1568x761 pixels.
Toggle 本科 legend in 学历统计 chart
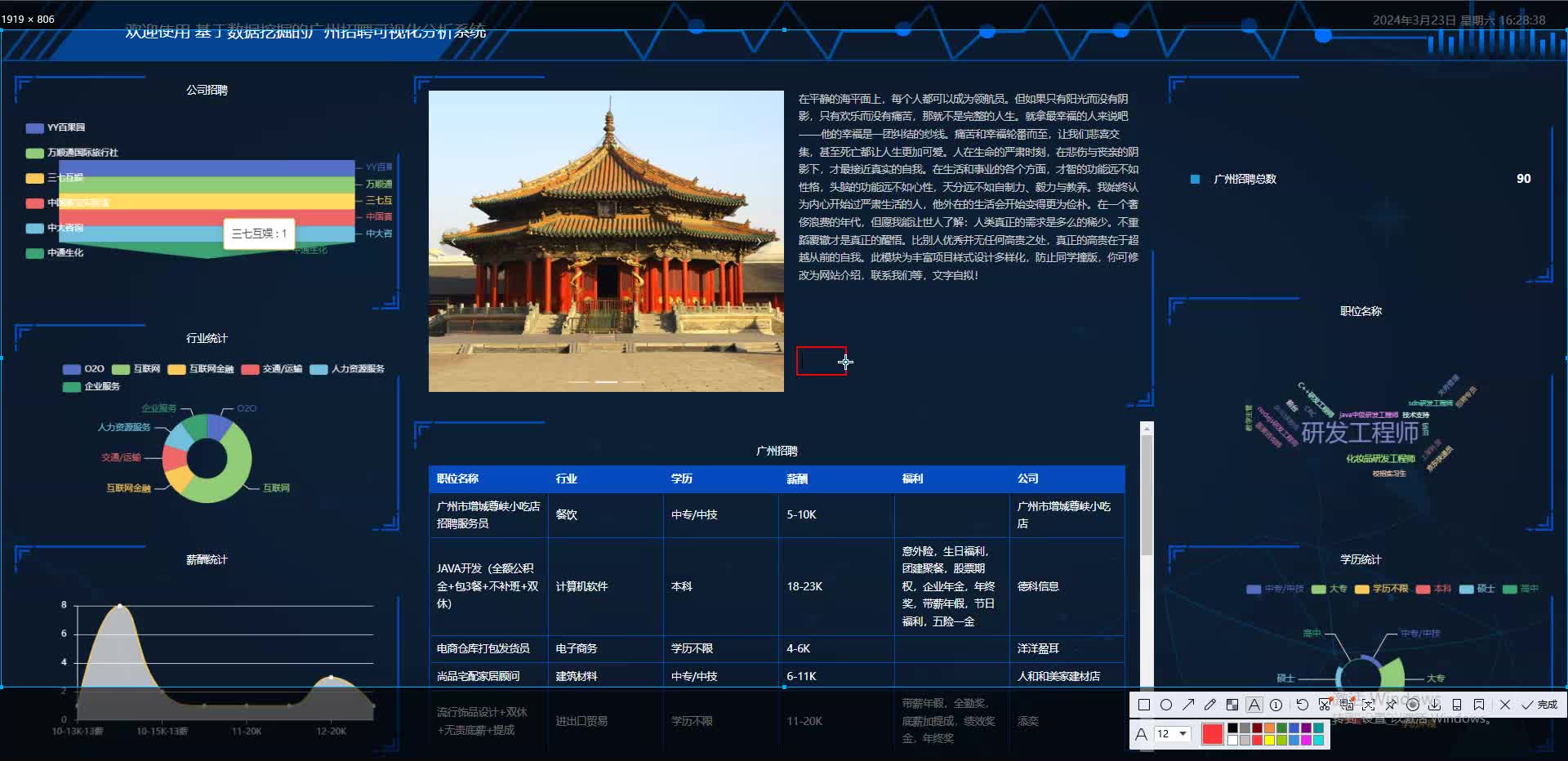point(1433,589)
